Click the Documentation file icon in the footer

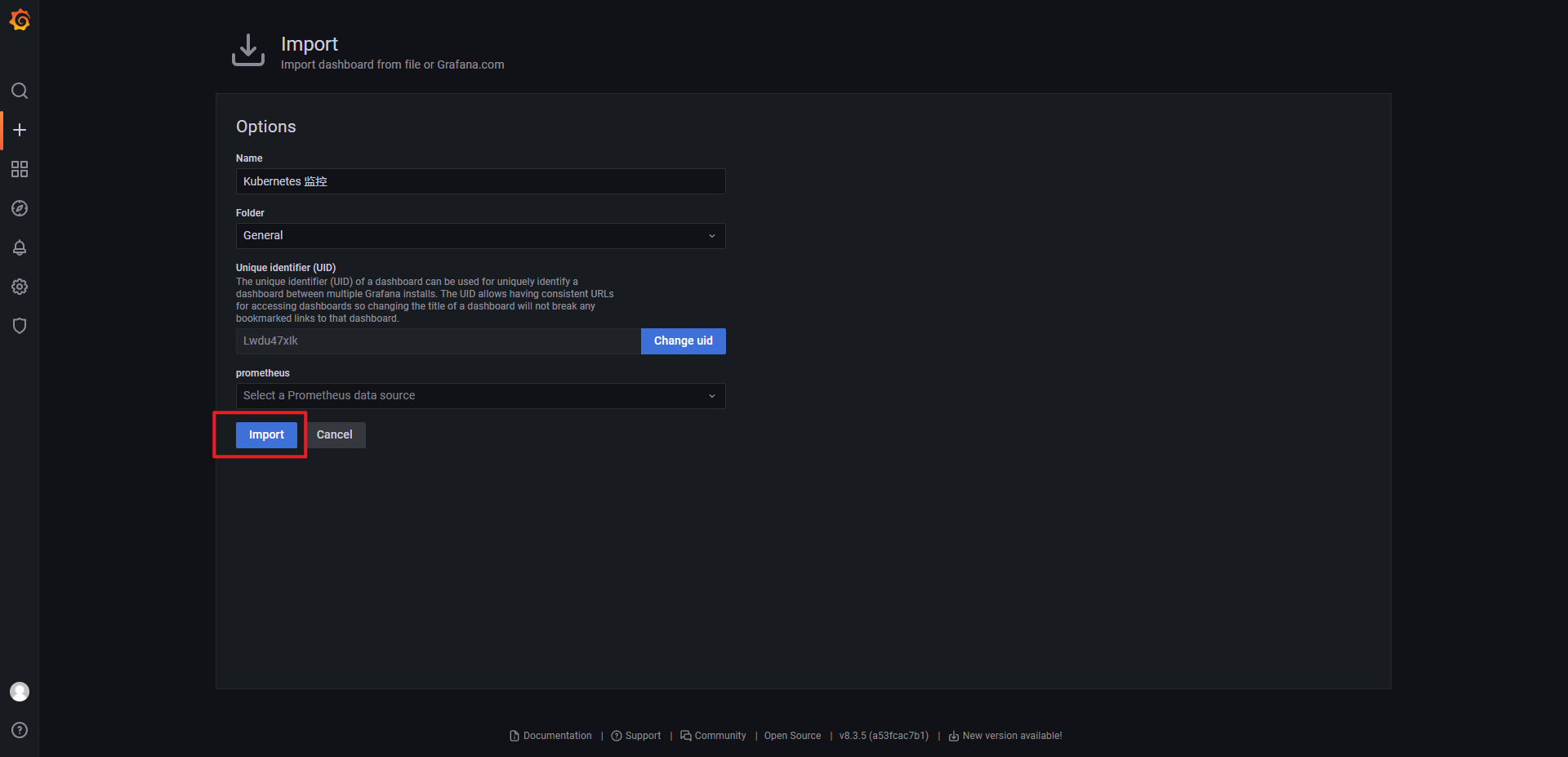pos(514,736)
